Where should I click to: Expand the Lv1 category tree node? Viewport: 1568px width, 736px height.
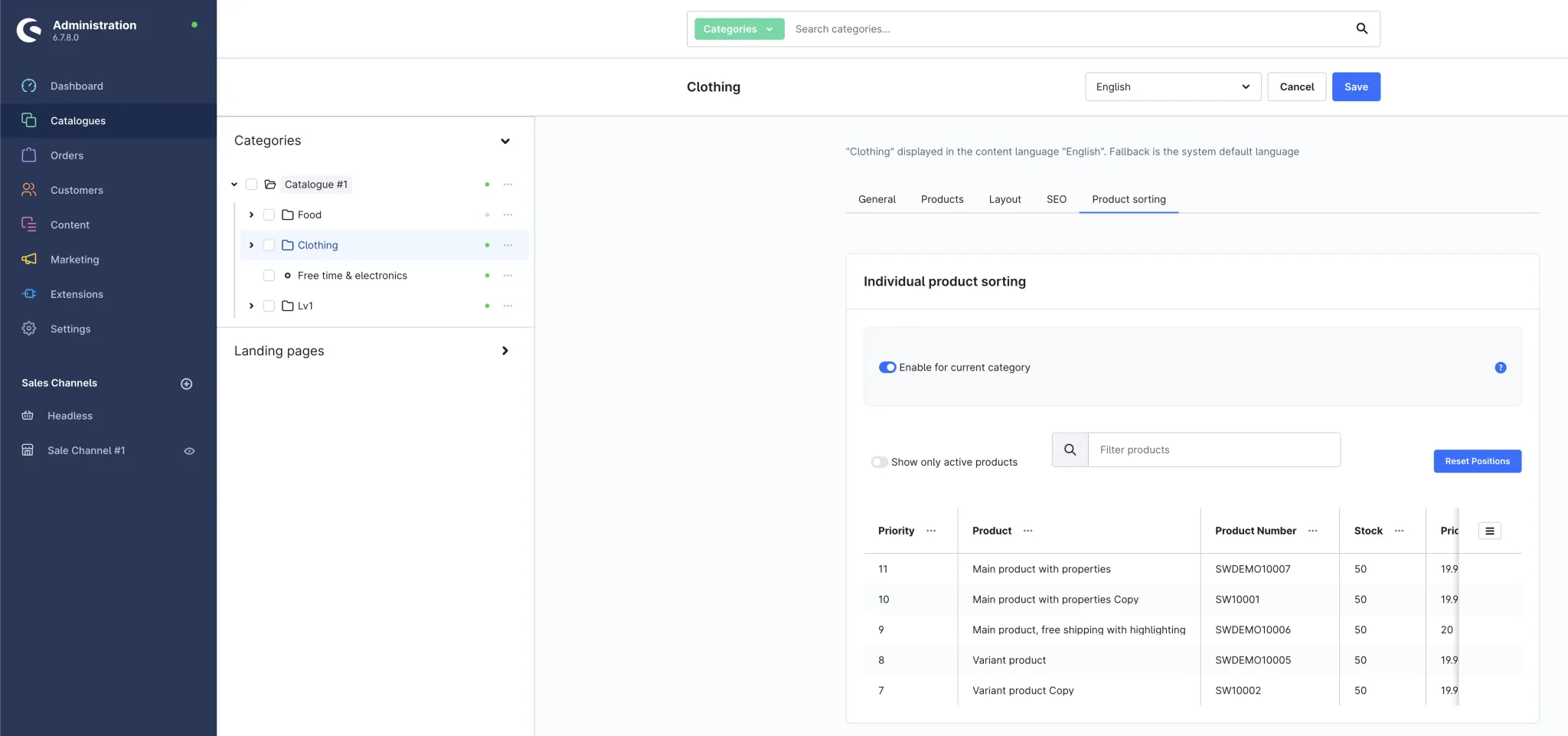(251, 306)
